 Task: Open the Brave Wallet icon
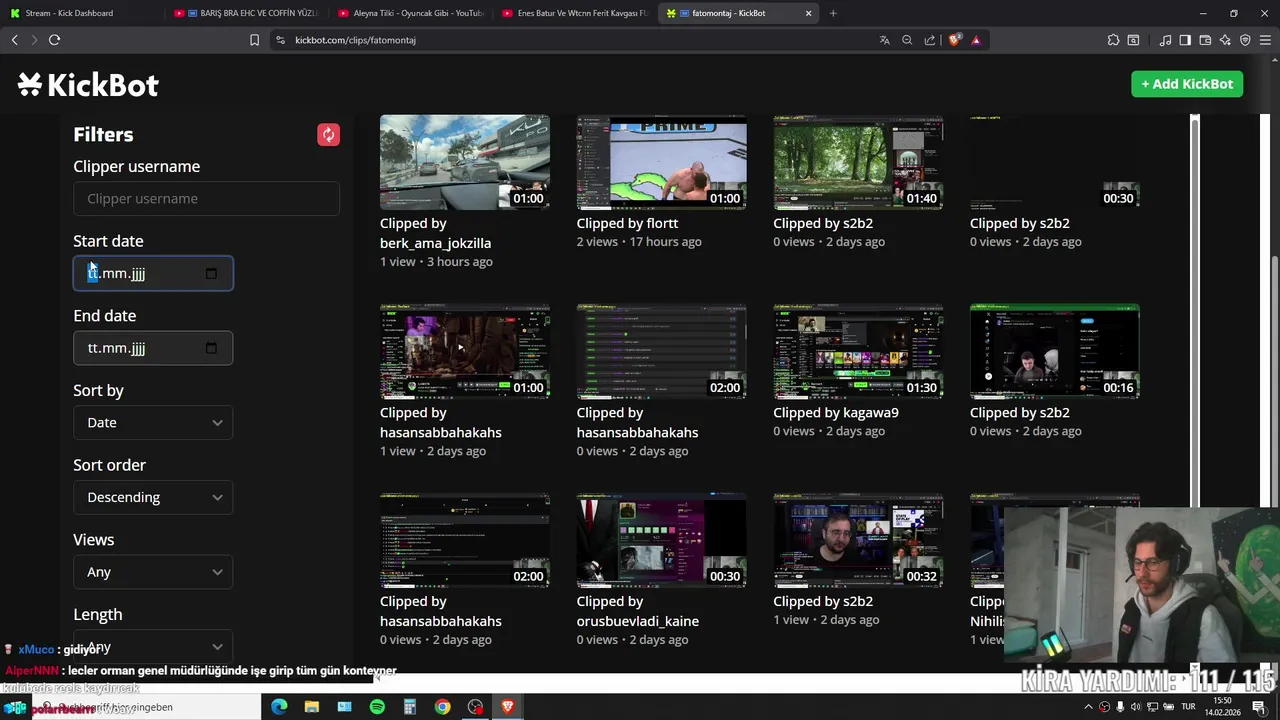1205,40
